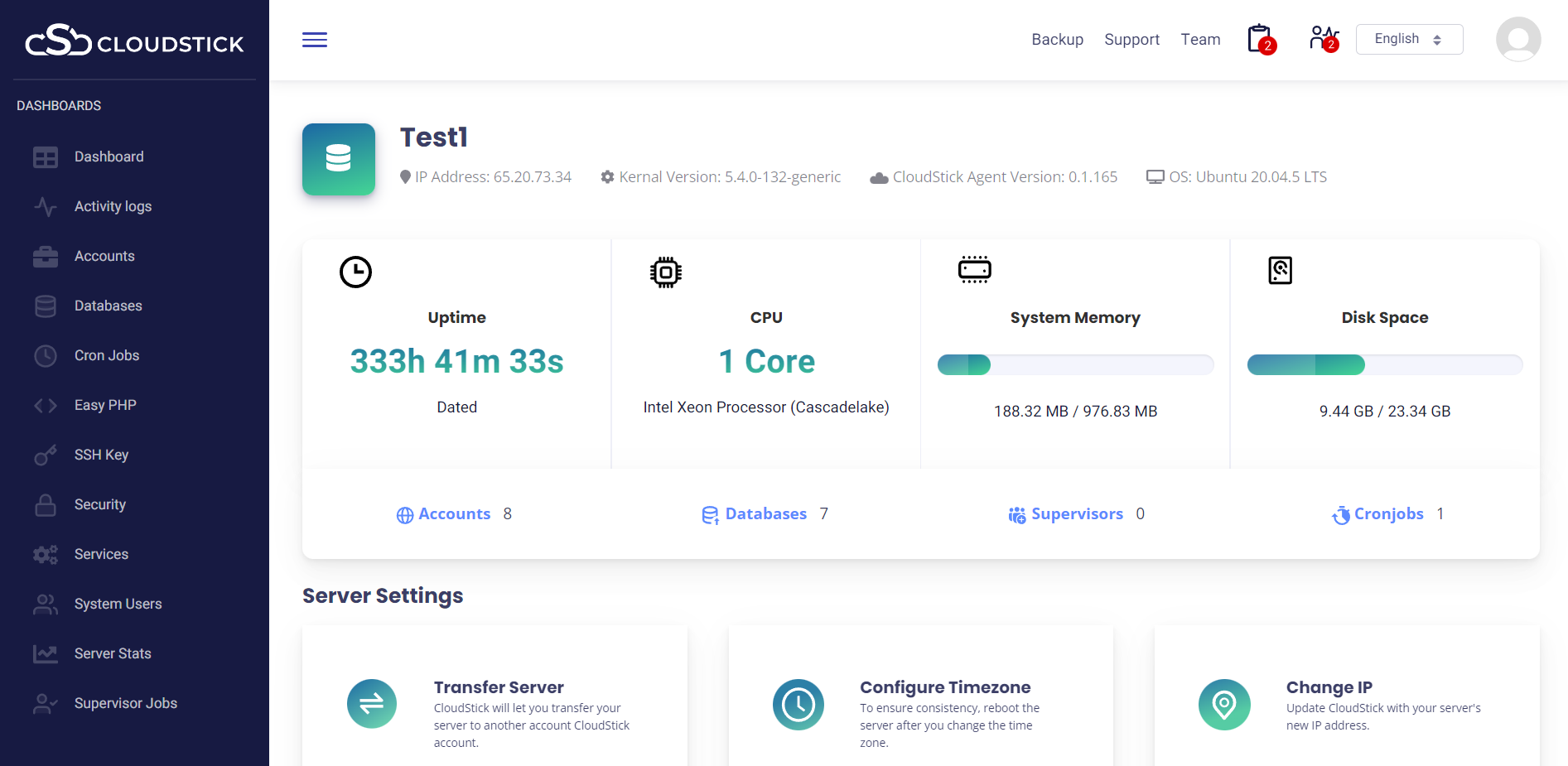Open the clipboard notifications icon
Image resolution: width=1568 pixels, height=766 pixels.
pos(1260,39)
